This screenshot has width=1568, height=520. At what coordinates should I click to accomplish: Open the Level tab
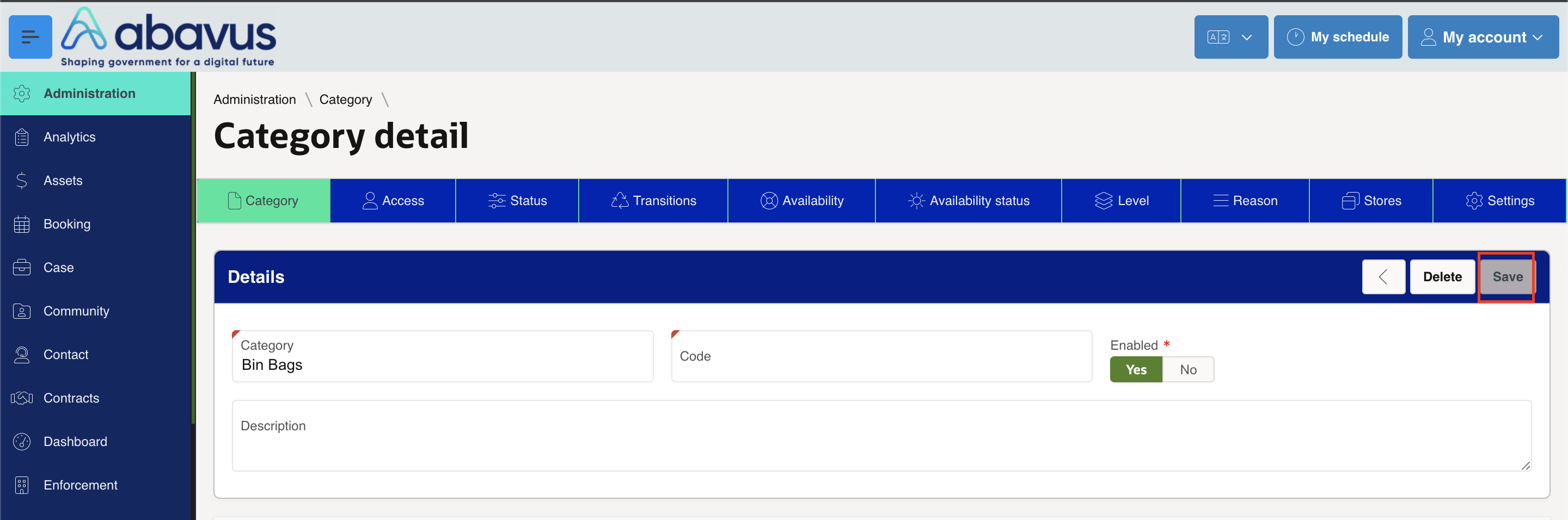pyautogui.click(x=1121, y=201)
